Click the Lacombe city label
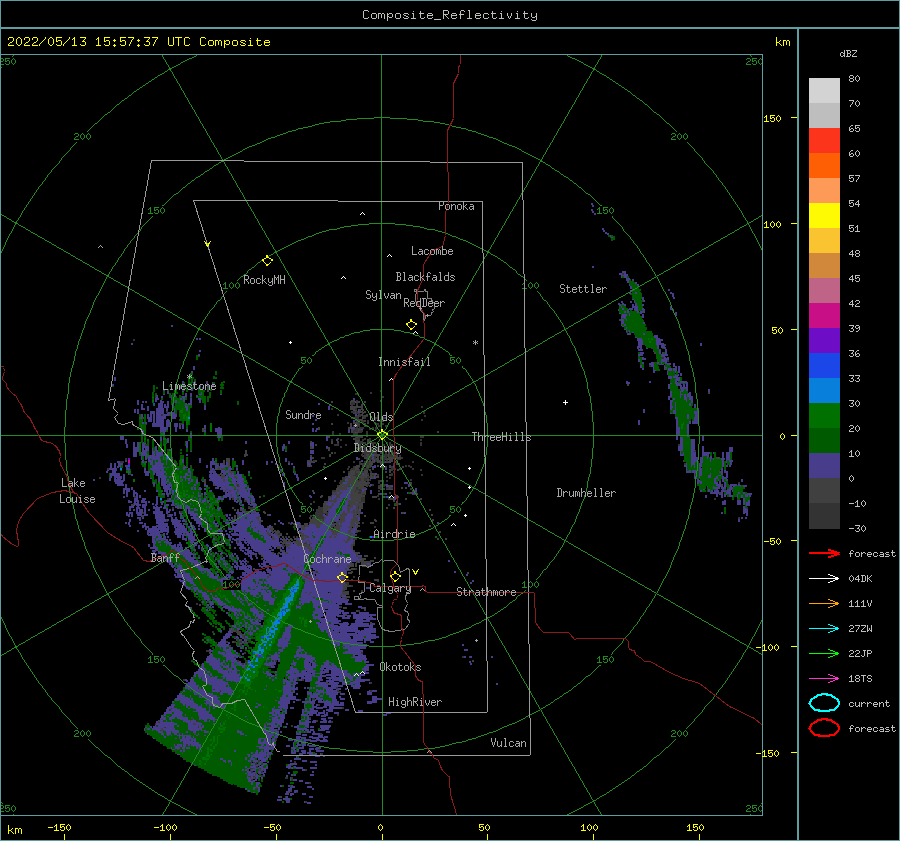900x841 pixels. (x=432, y=251)
